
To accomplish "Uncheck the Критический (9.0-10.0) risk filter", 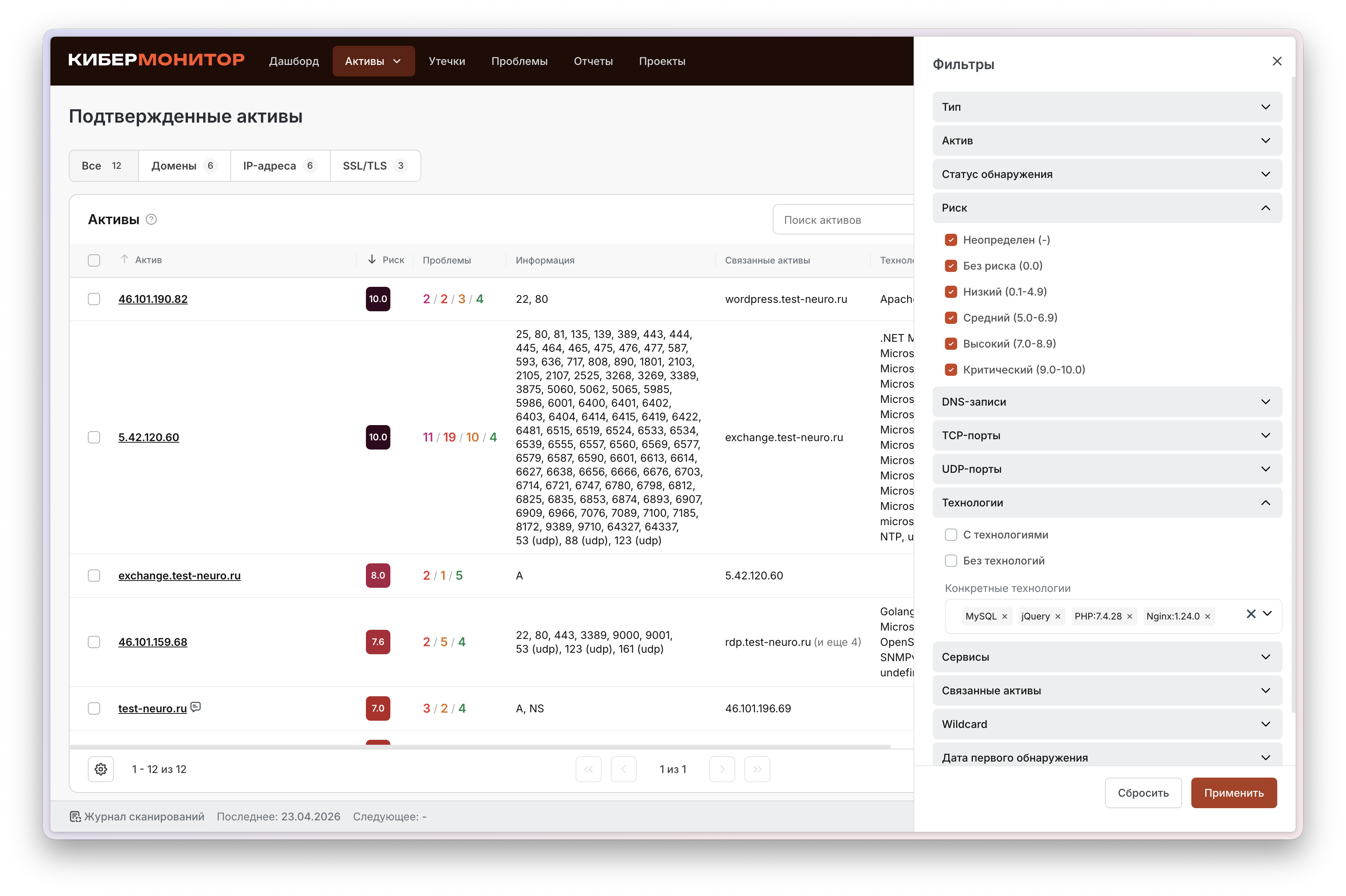I will [951, 370].
